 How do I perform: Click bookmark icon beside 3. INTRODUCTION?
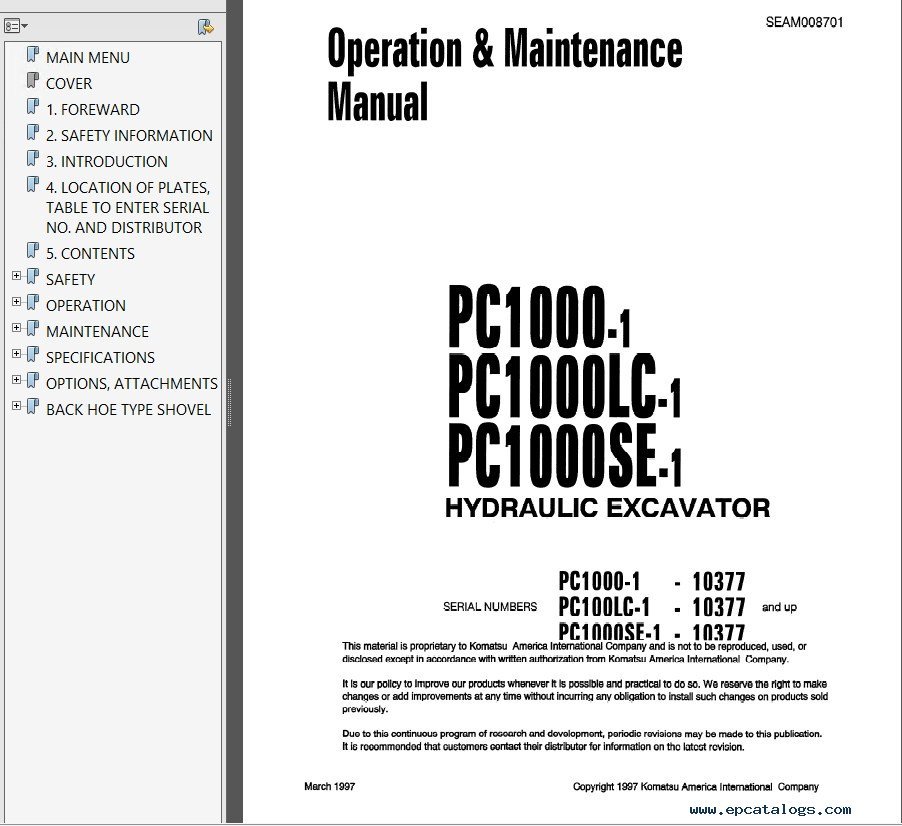coord(33,158)
